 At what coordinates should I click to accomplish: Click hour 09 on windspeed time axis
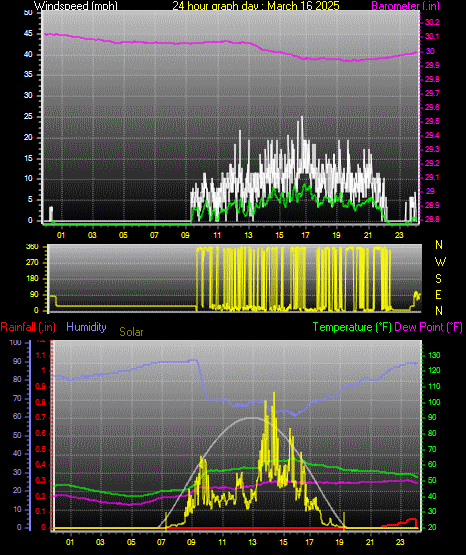coord(185,235)
